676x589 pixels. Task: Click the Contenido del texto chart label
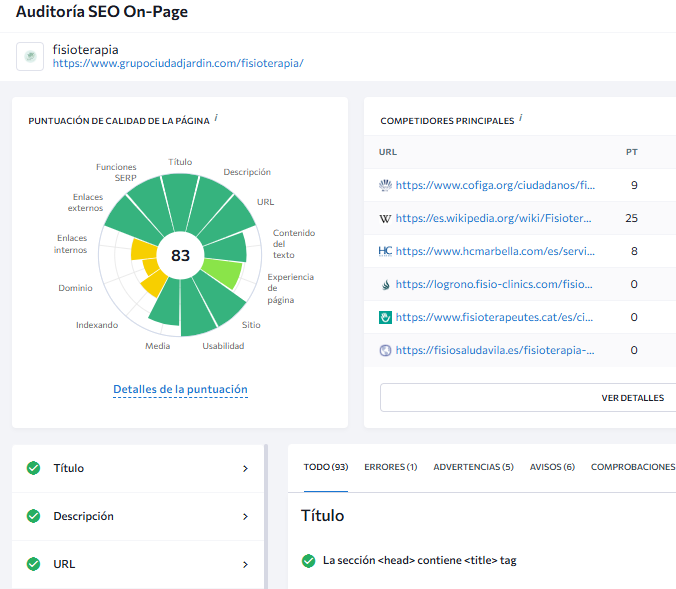coord(294,244)
